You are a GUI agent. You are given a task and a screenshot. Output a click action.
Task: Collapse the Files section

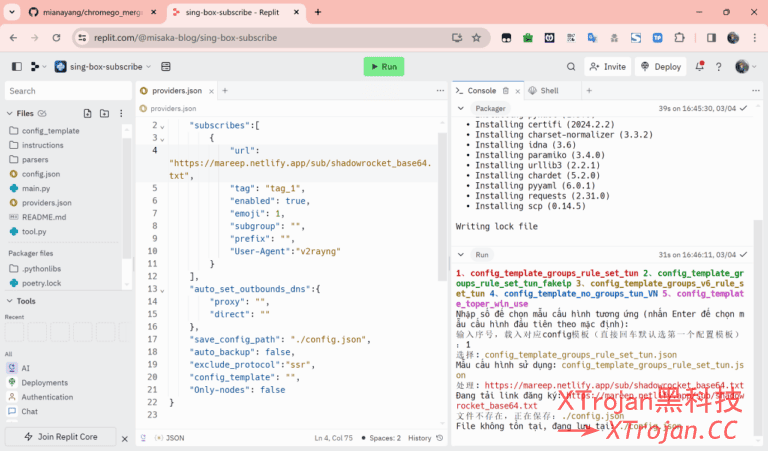pyautogui.click(x=11, y=114)
